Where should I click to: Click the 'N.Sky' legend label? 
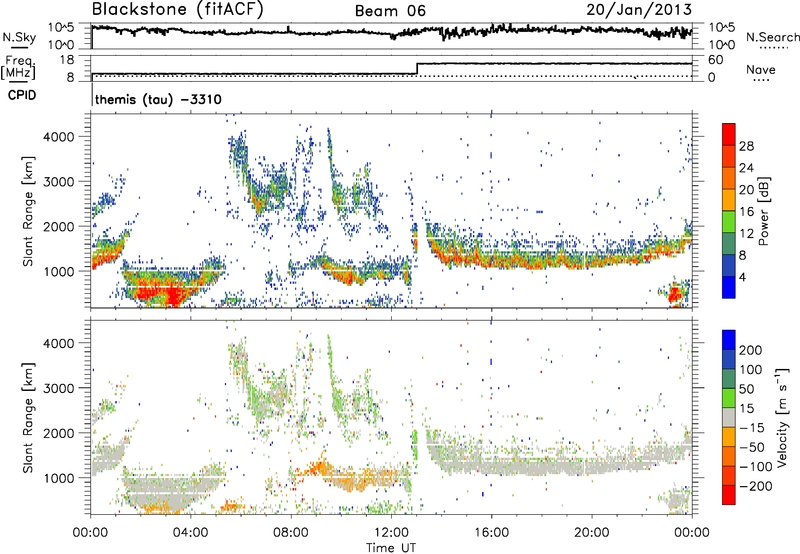click(x=19, y=37)
